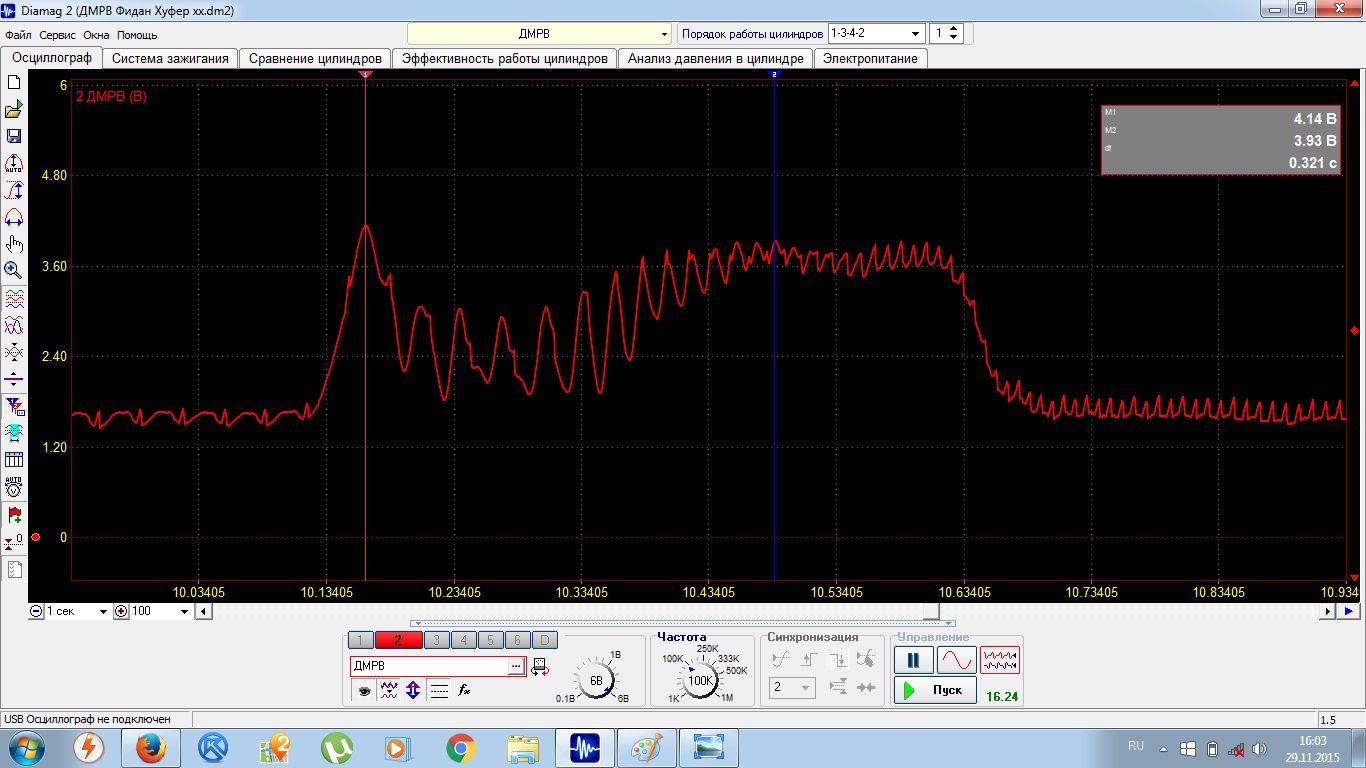The image size is (1366, 768).
Task: Select the red channel 2 button
Action: coord(398,640)
